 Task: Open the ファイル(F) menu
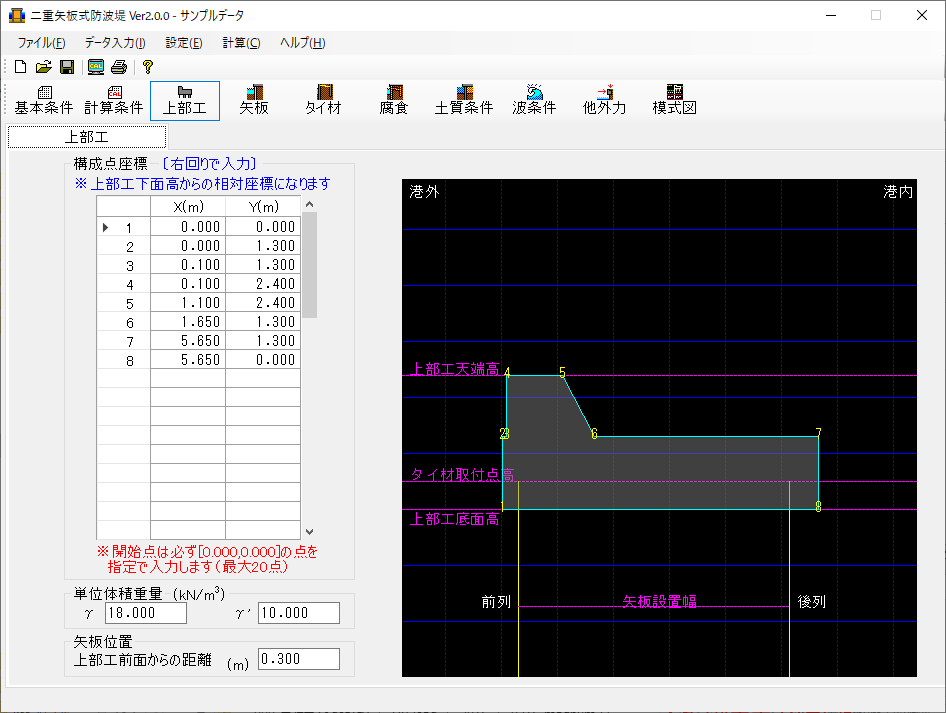pyautogui.click(x=41, y=43)
